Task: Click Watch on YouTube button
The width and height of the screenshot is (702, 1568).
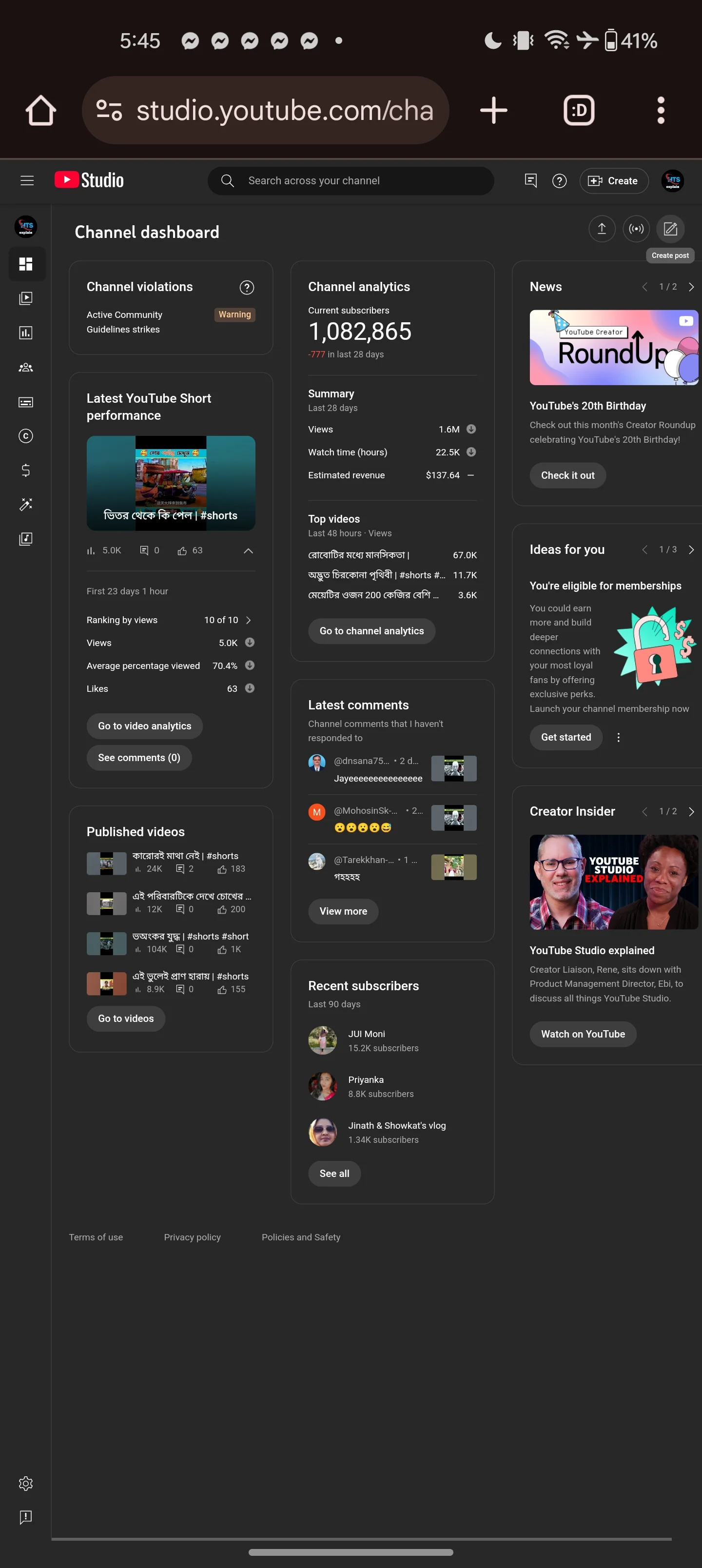Action: (583, 1034)
